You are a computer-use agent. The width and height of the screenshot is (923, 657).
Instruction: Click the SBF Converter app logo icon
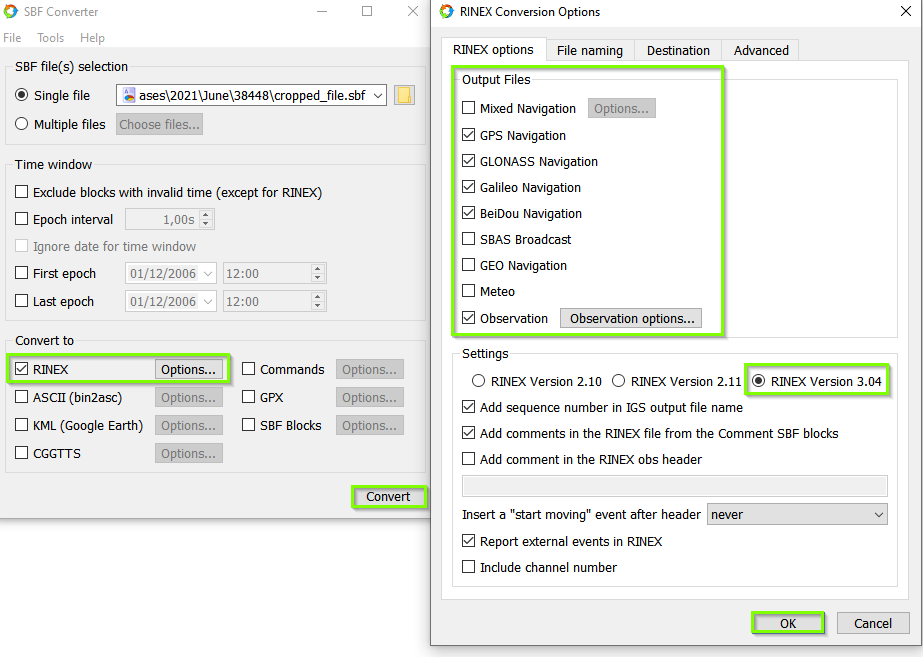[11, 11]
